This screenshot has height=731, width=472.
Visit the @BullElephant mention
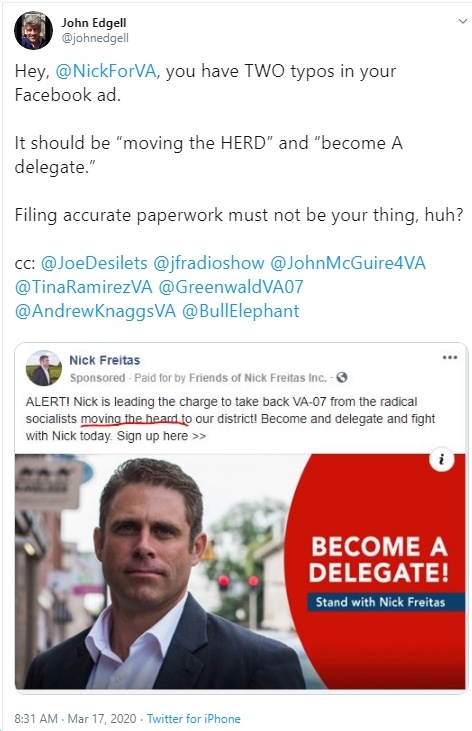(241, 310)
